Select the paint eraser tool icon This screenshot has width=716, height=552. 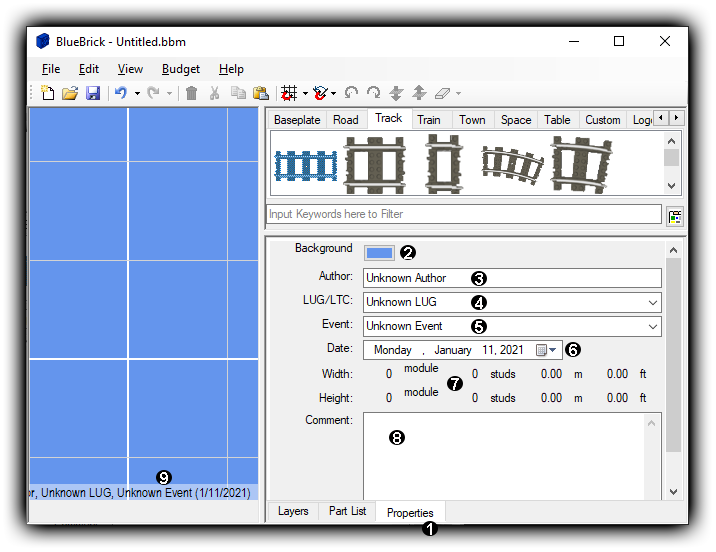pyautogui.click(x=442, y=93)
